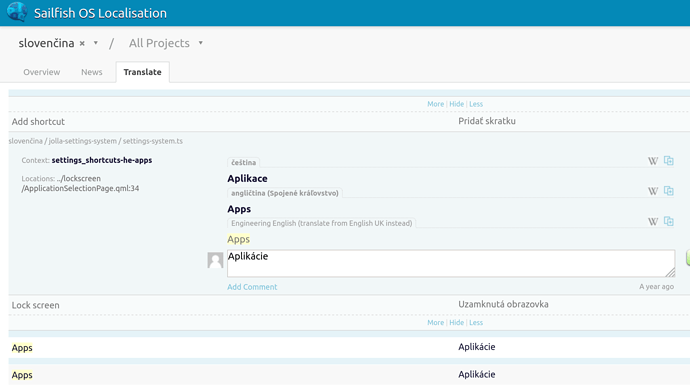690x389 pixels.
Task: Select the Uzamknutá obrazovka translation text
Action: click(503, 304)
